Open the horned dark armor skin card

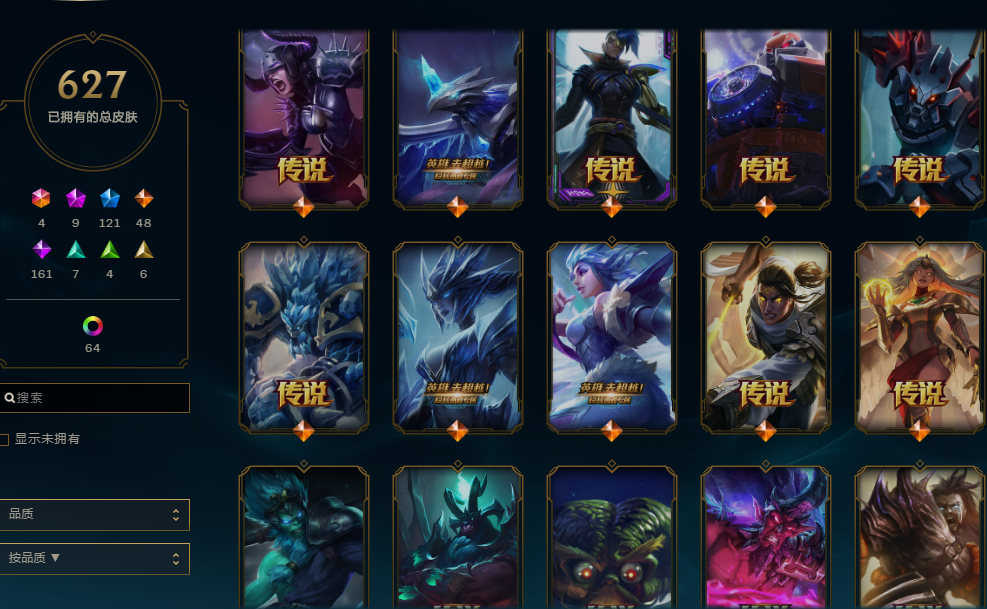point(304,120)
